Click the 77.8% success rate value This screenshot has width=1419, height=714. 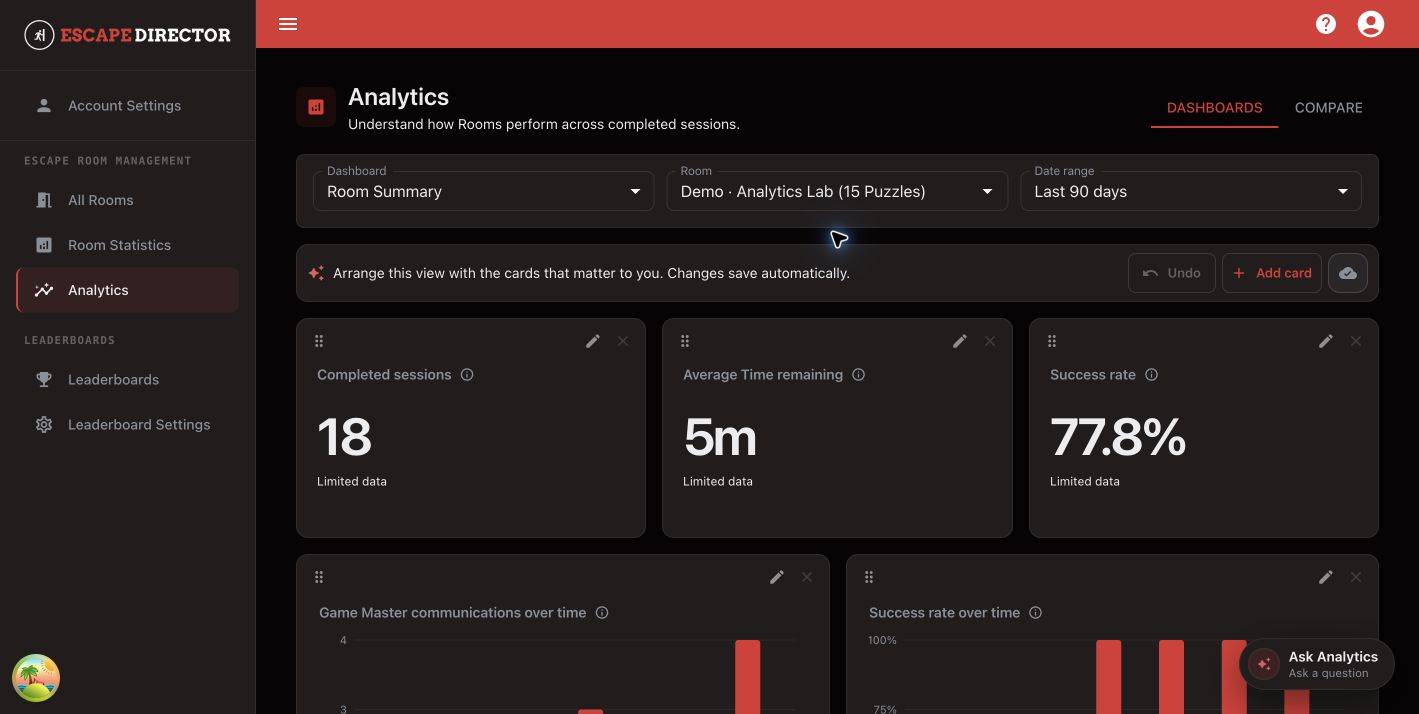point(1118,437)
